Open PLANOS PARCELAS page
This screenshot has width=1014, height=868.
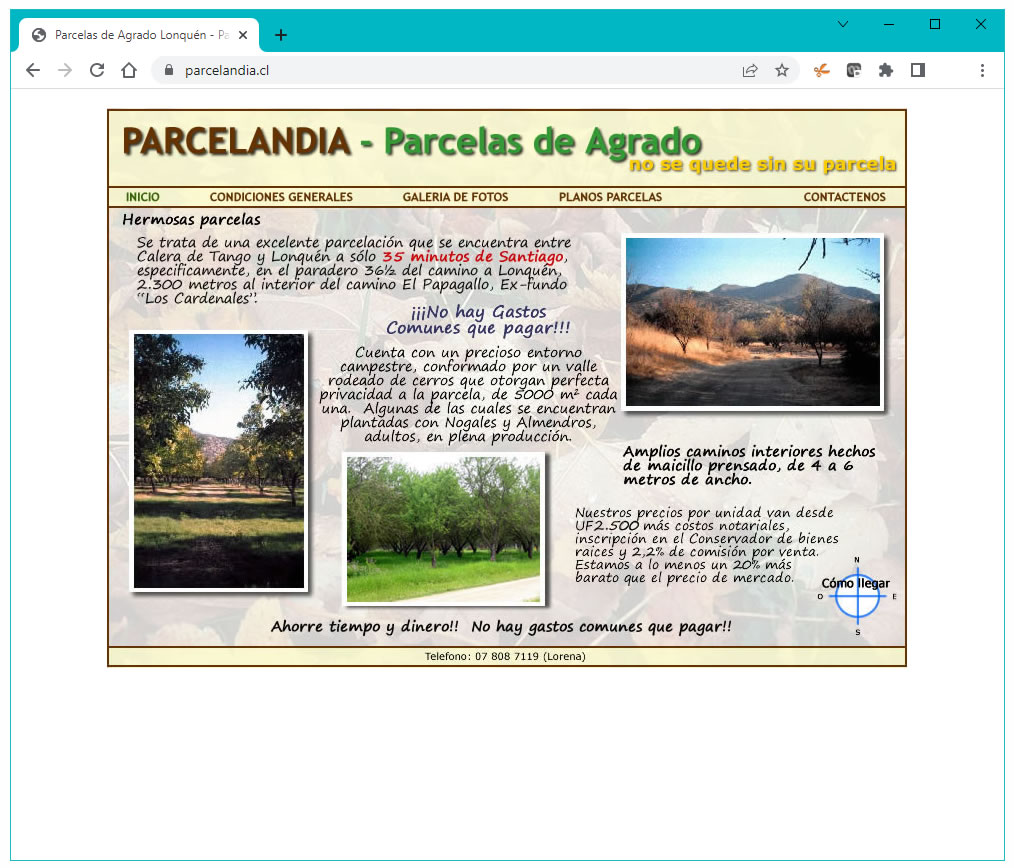610,197
